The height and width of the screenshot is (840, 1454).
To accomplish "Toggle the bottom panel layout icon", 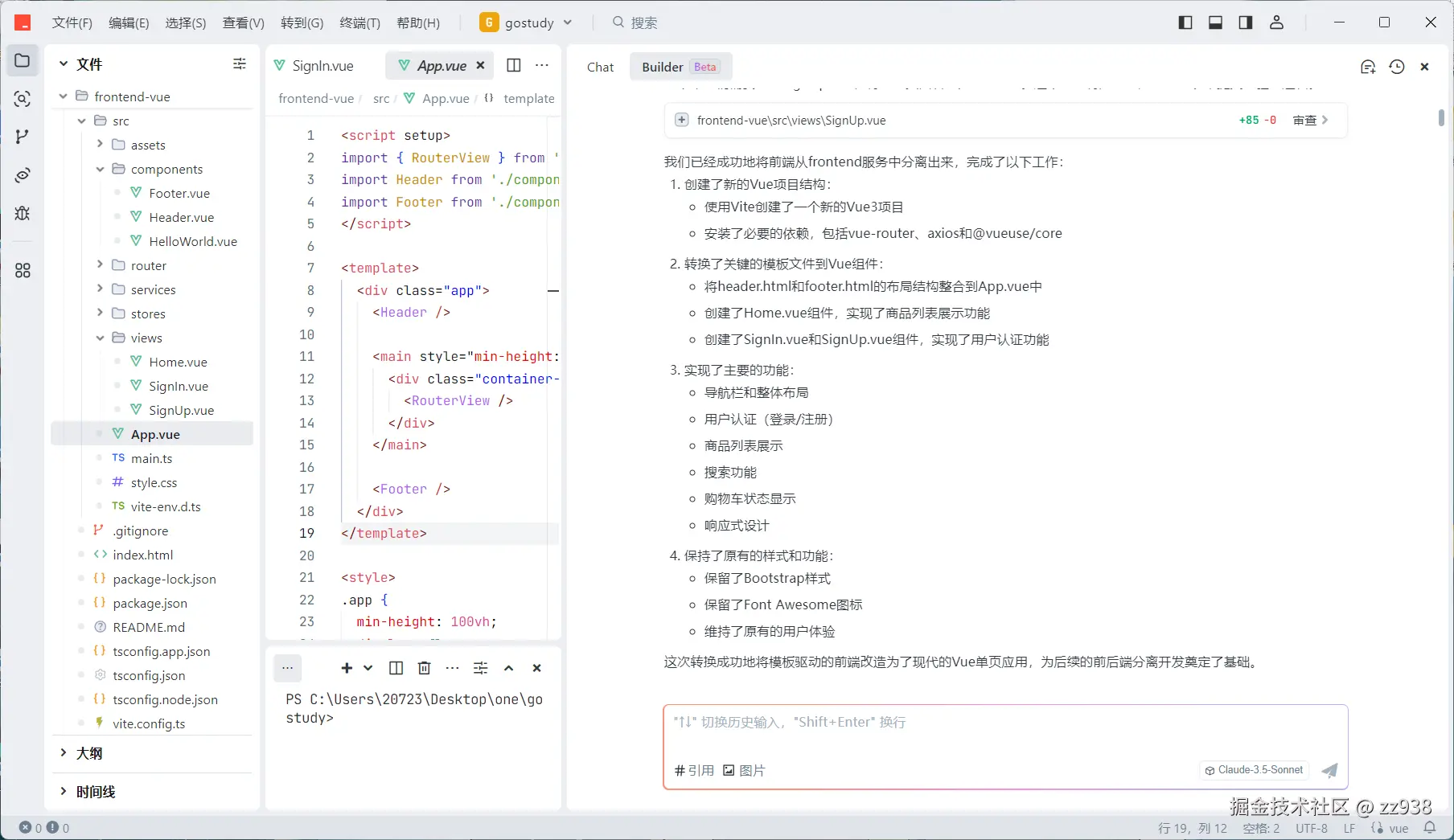I will (1215, 23).
